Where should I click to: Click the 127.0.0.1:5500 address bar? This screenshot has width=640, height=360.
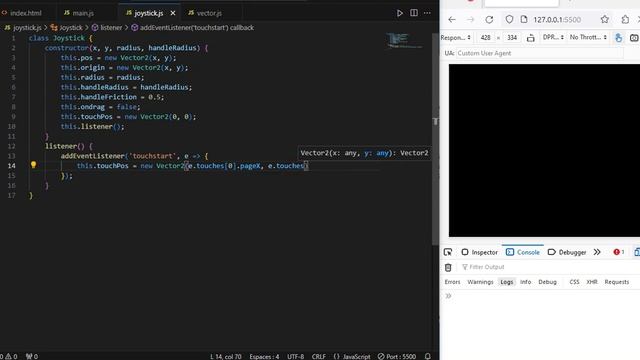tap(557, 20)
